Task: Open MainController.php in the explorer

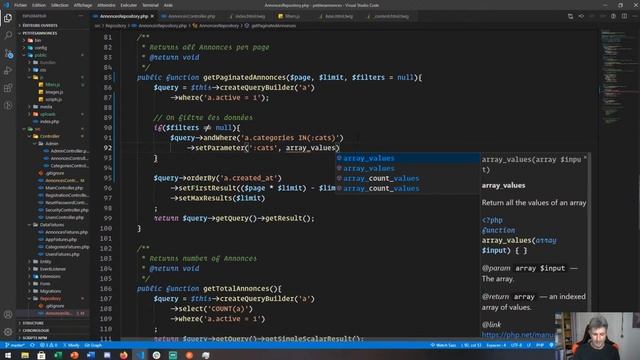Action: pyautogui.click(x=64, y=188)
